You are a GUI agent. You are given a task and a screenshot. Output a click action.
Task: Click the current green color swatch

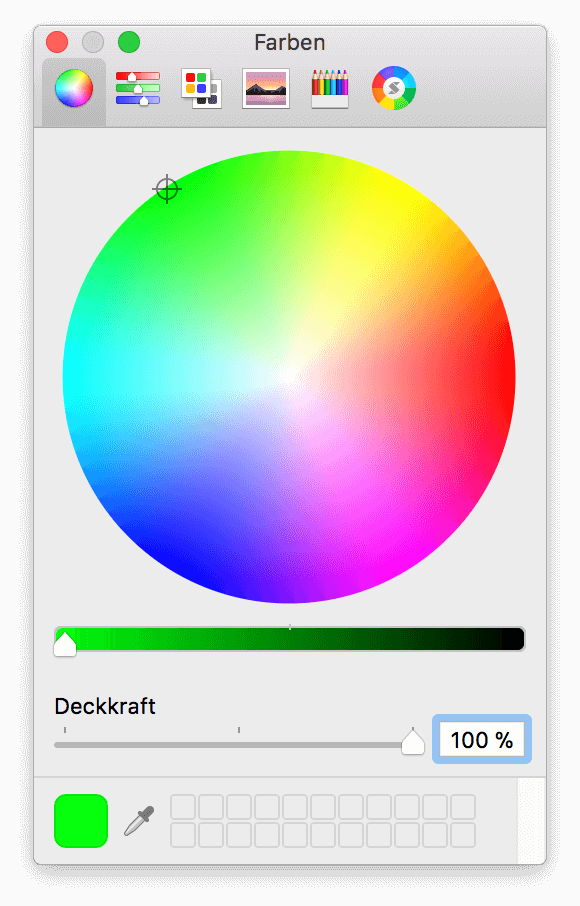click(81, 821)
